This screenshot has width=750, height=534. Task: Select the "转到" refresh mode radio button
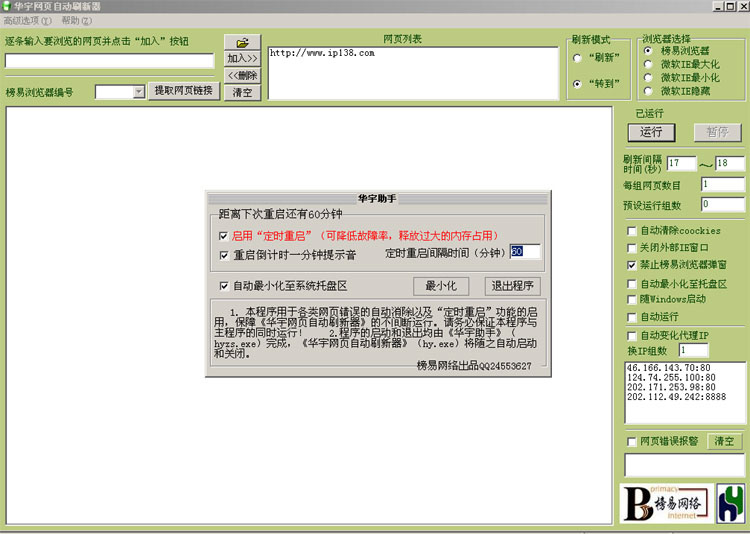point(577,84)
